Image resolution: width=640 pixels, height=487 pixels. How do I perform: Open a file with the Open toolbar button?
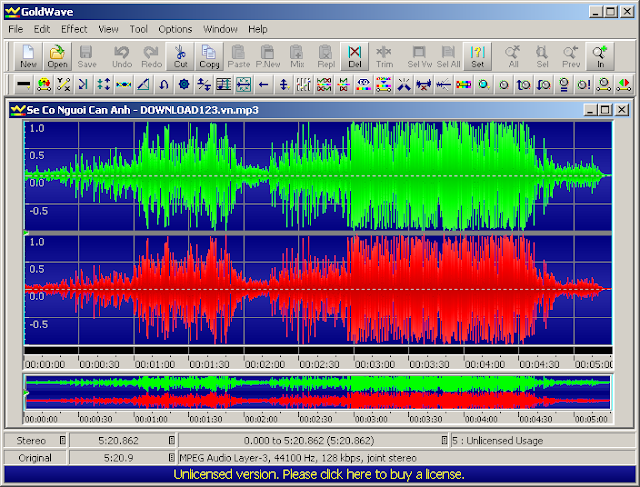(x=57, y=56)
